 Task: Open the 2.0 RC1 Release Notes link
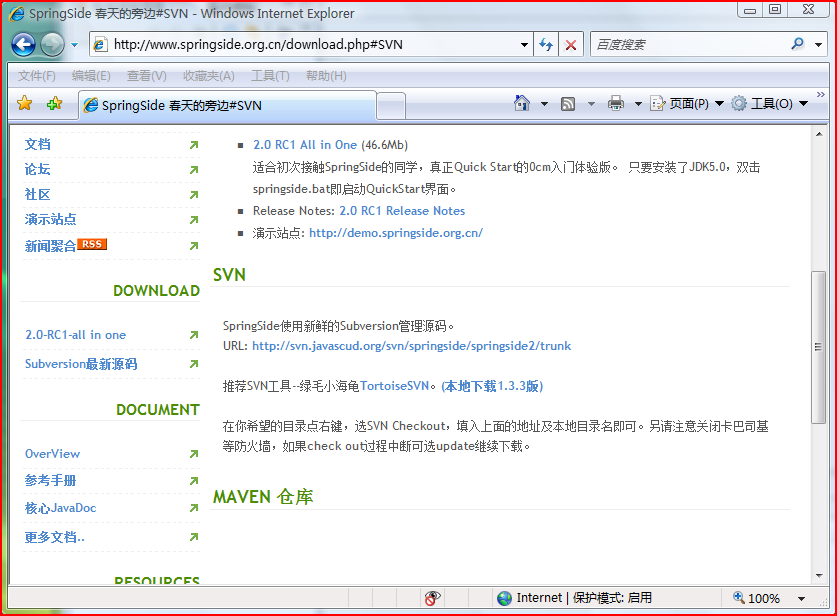402,211
